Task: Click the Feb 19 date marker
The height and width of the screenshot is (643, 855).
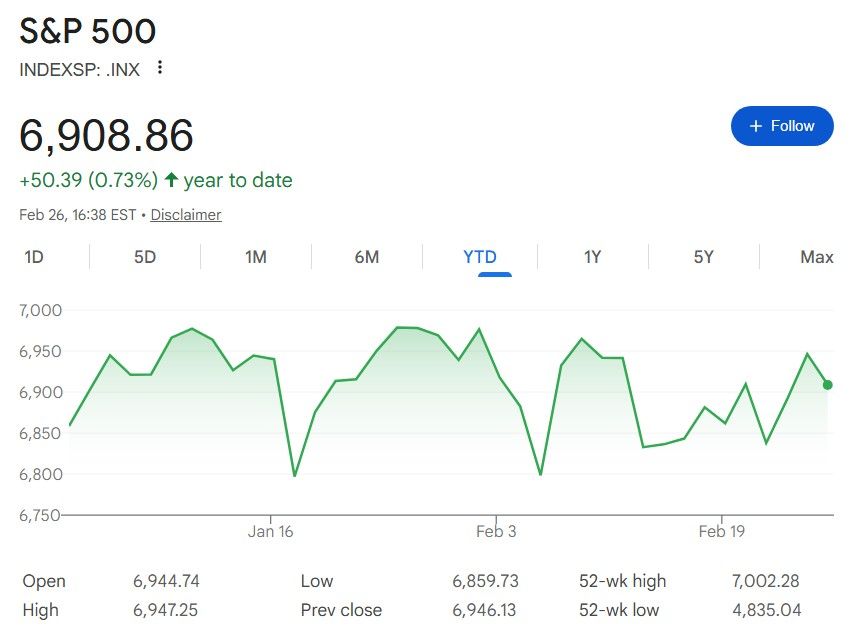Action: point(721,531)
